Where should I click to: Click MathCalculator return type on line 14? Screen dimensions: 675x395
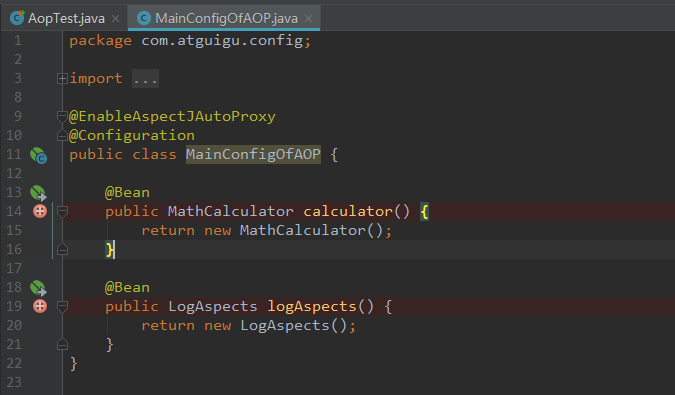pyautogui.click(x=230, y=212)
